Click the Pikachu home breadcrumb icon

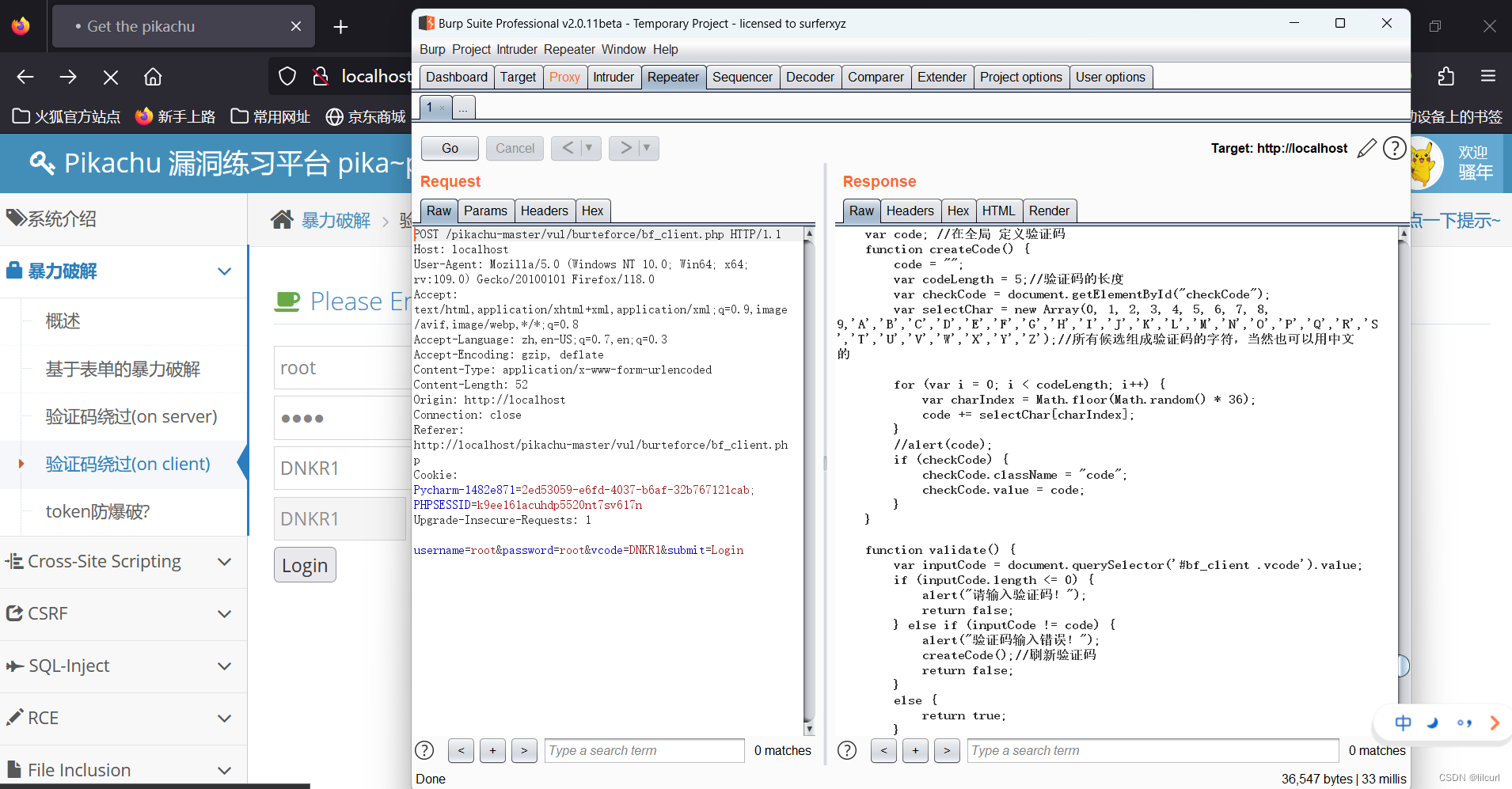click(x=282, y=219)
